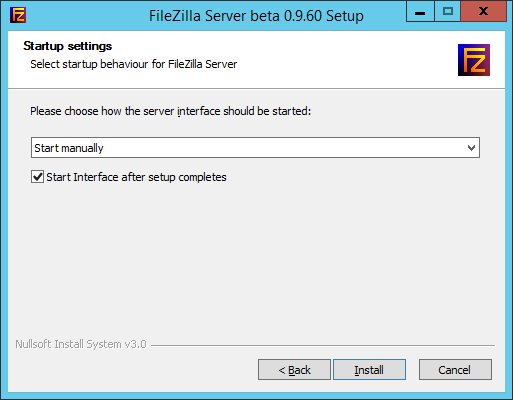513x400 pixels.
Task: Click 'Select startup behaviour for FileZilla Server' subtitle
Action: coord(134,64)
